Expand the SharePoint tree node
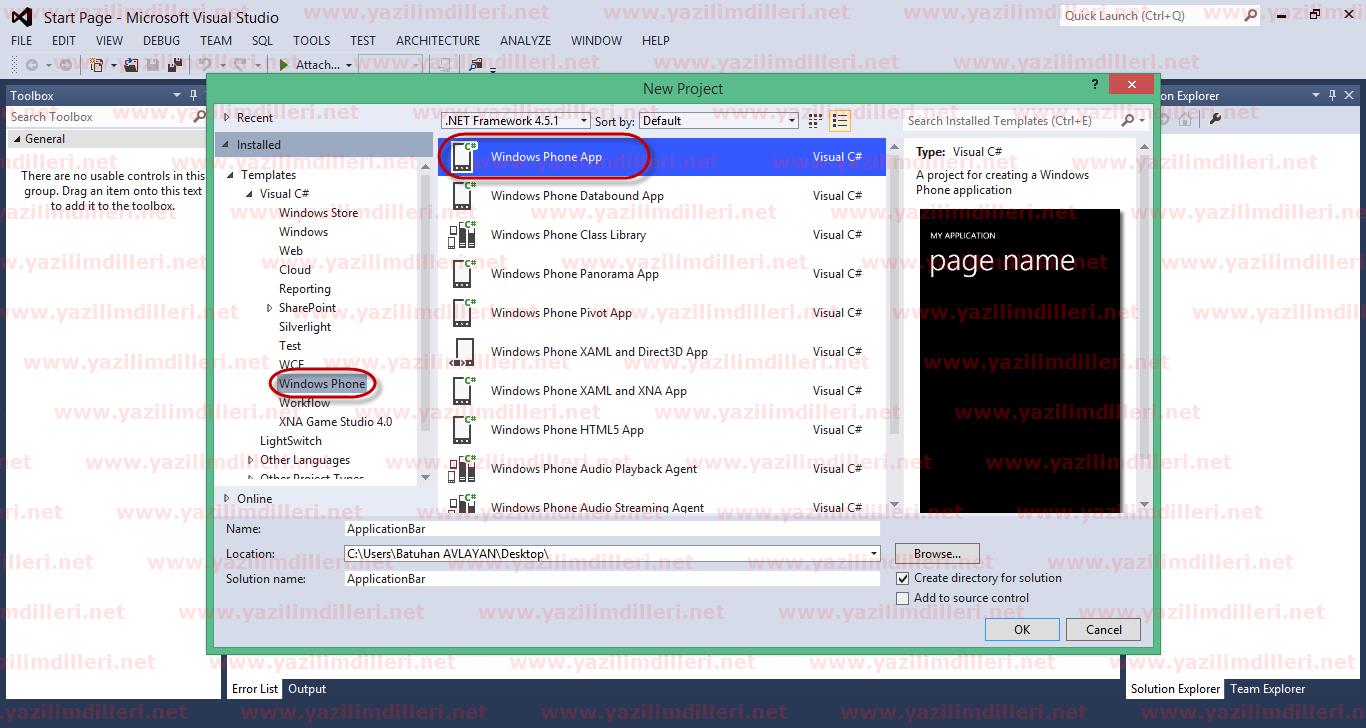Image resolution: width=1366 pixels, height=728 pixels. point(270,308)
